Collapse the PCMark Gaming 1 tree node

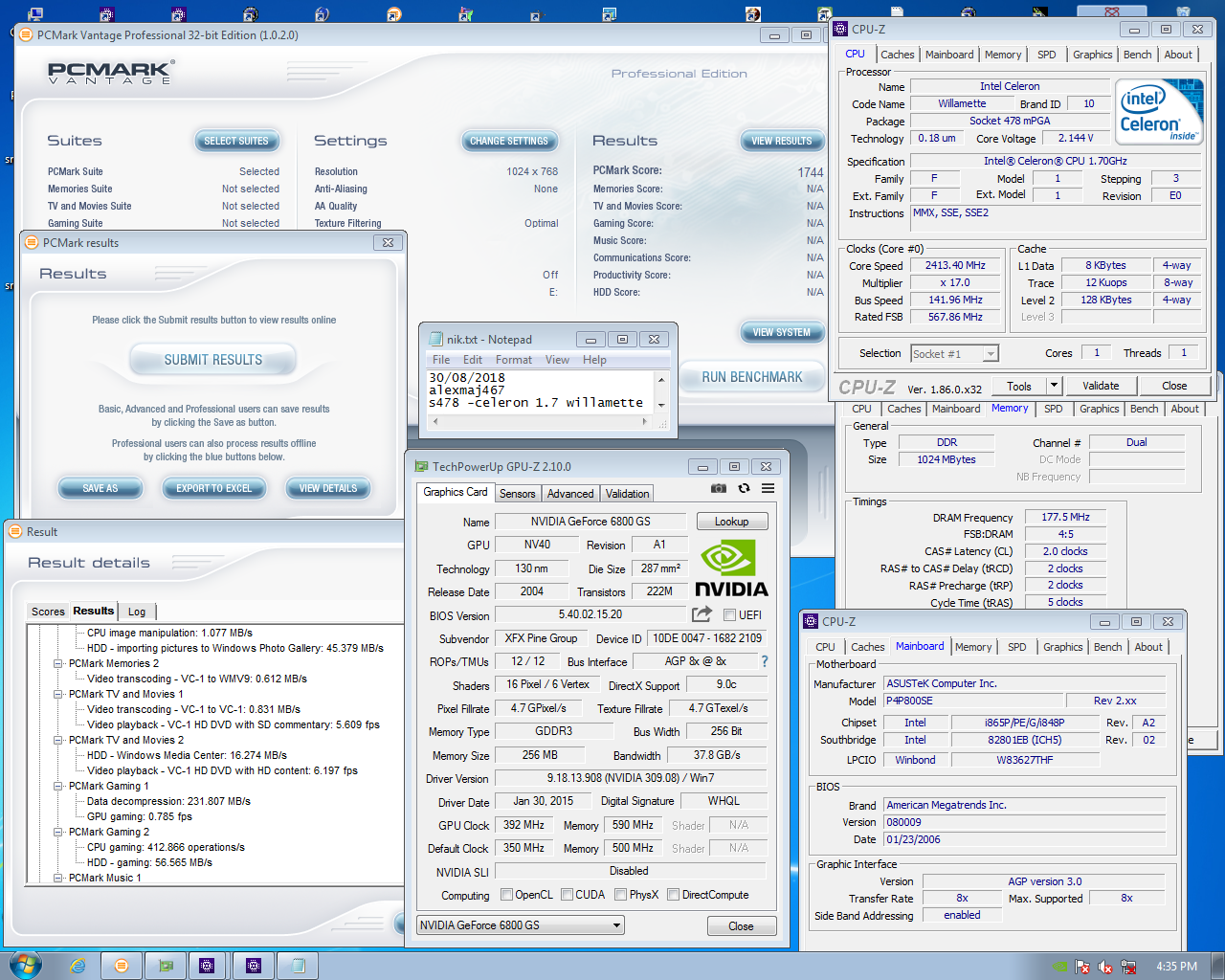point(58,786)
